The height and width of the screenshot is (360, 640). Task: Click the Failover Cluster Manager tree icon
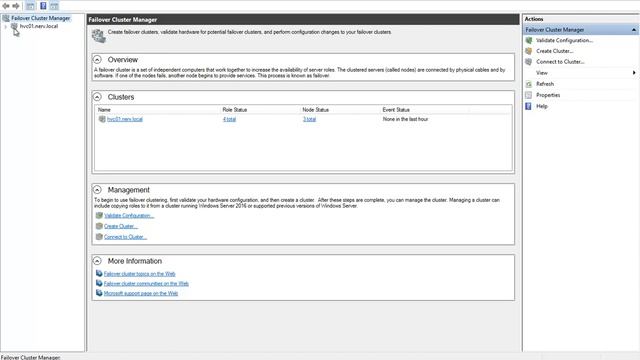click(x=6, y=18)
